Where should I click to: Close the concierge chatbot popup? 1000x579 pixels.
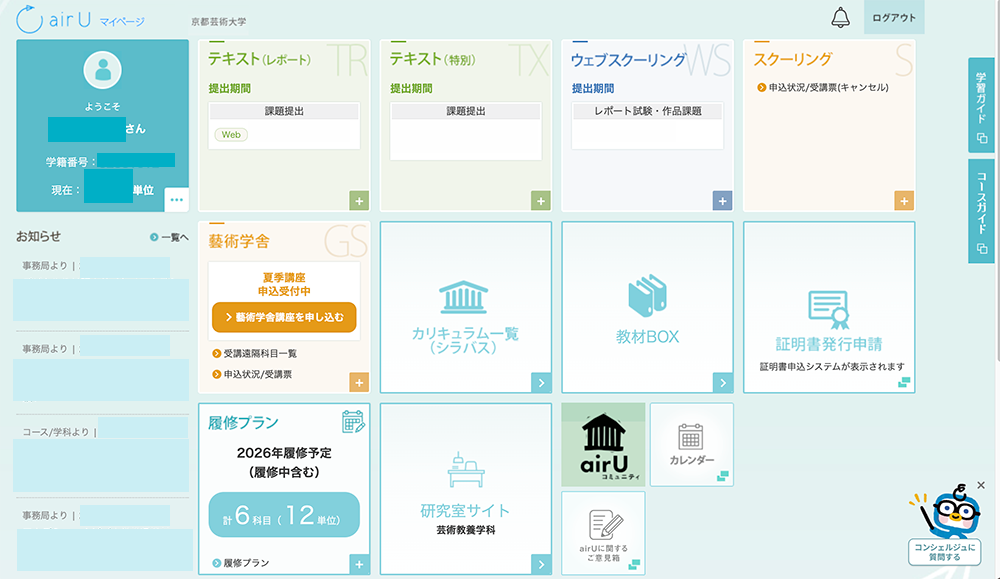[981, 485]
